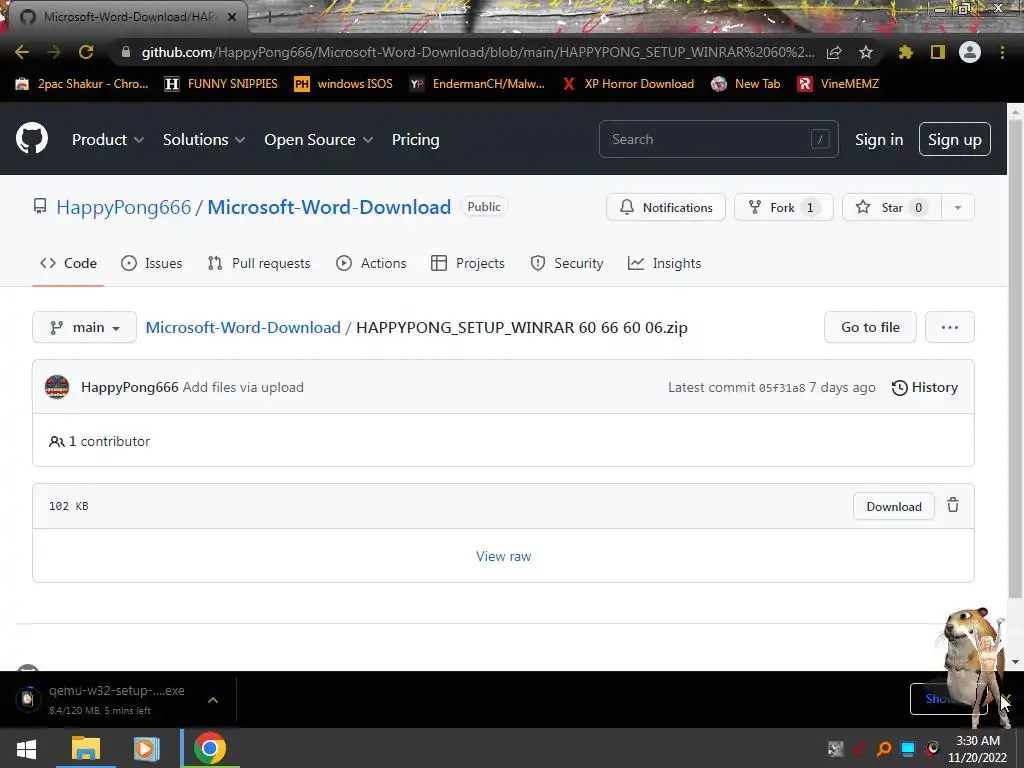Switch to the Insights tab
Viewport: 1024px width, 768px height.
pyautogui.click(x=664, y=263)
